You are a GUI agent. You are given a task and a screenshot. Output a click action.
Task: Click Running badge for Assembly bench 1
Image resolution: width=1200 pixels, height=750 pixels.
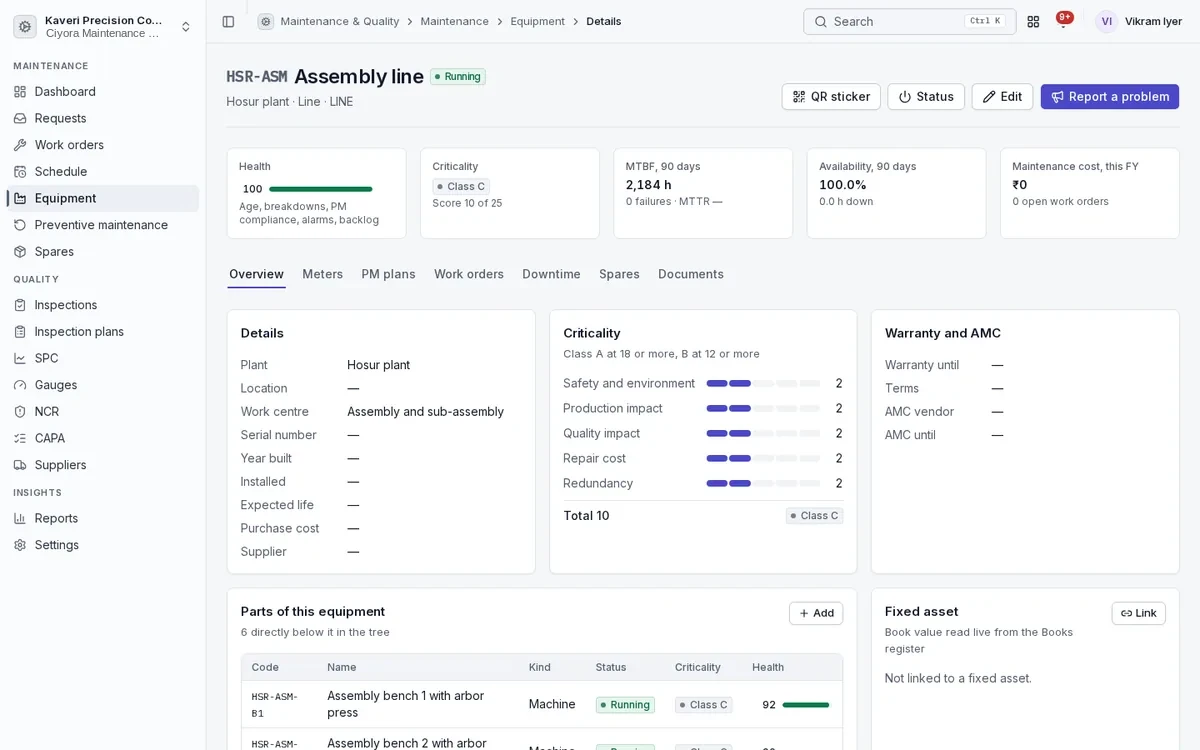point(625,705)
